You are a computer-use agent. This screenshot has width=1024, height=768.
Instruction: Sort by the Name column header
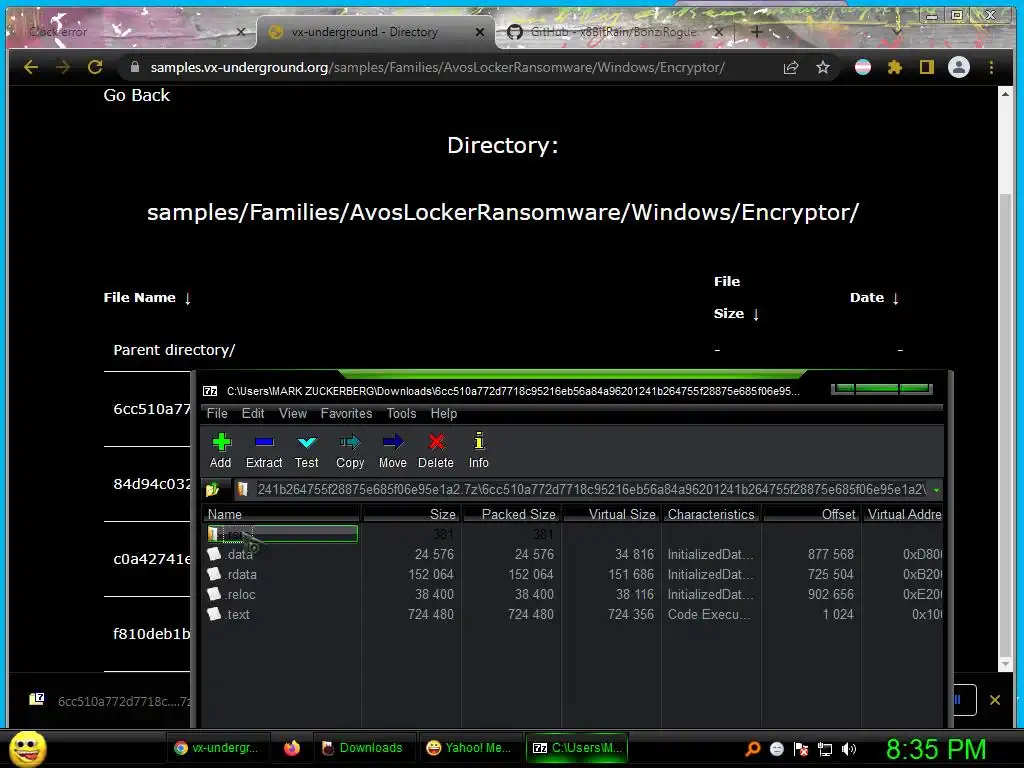coord(281,515)
